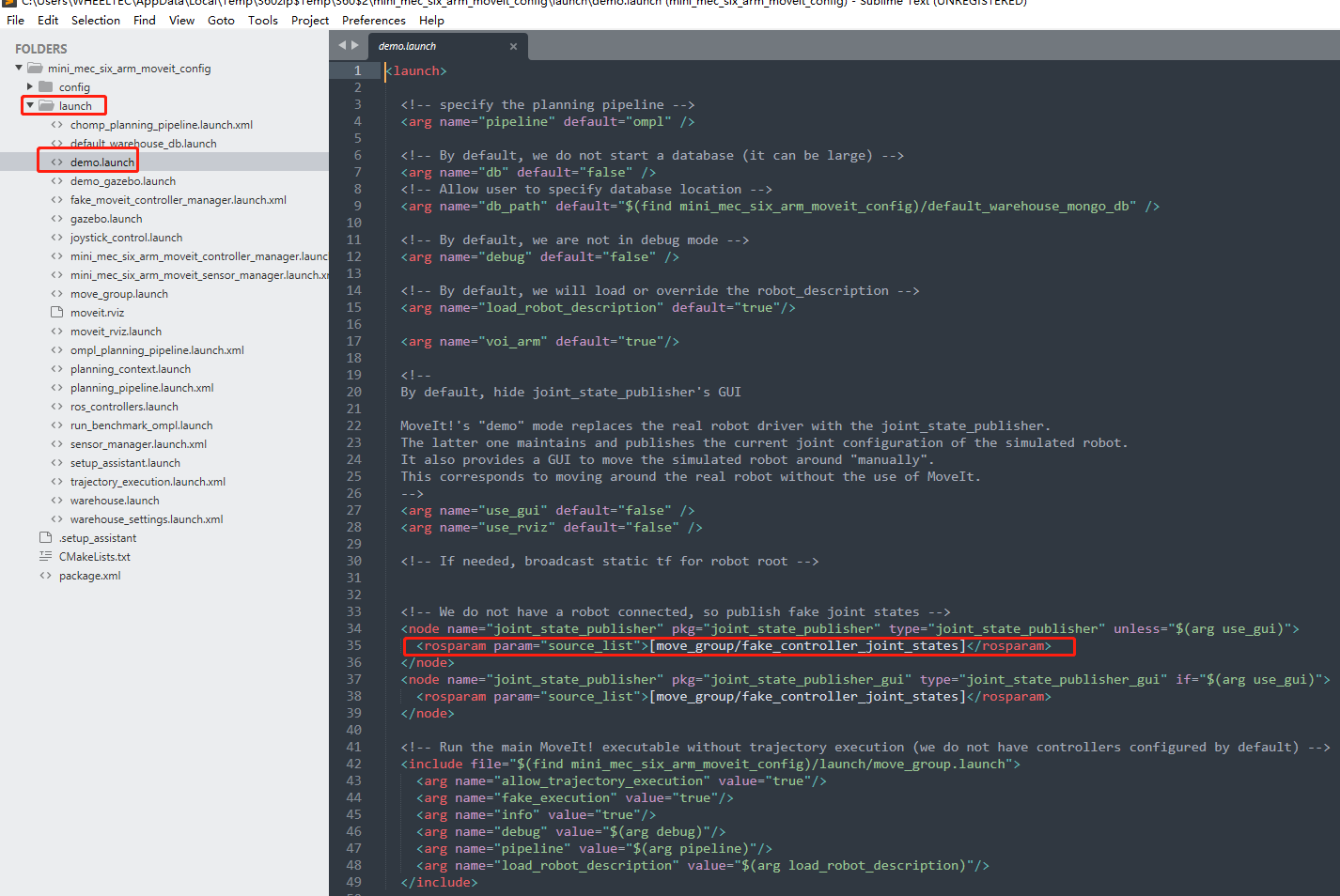
Task: Open joystick_control.launch file
Action: (126, 238)
